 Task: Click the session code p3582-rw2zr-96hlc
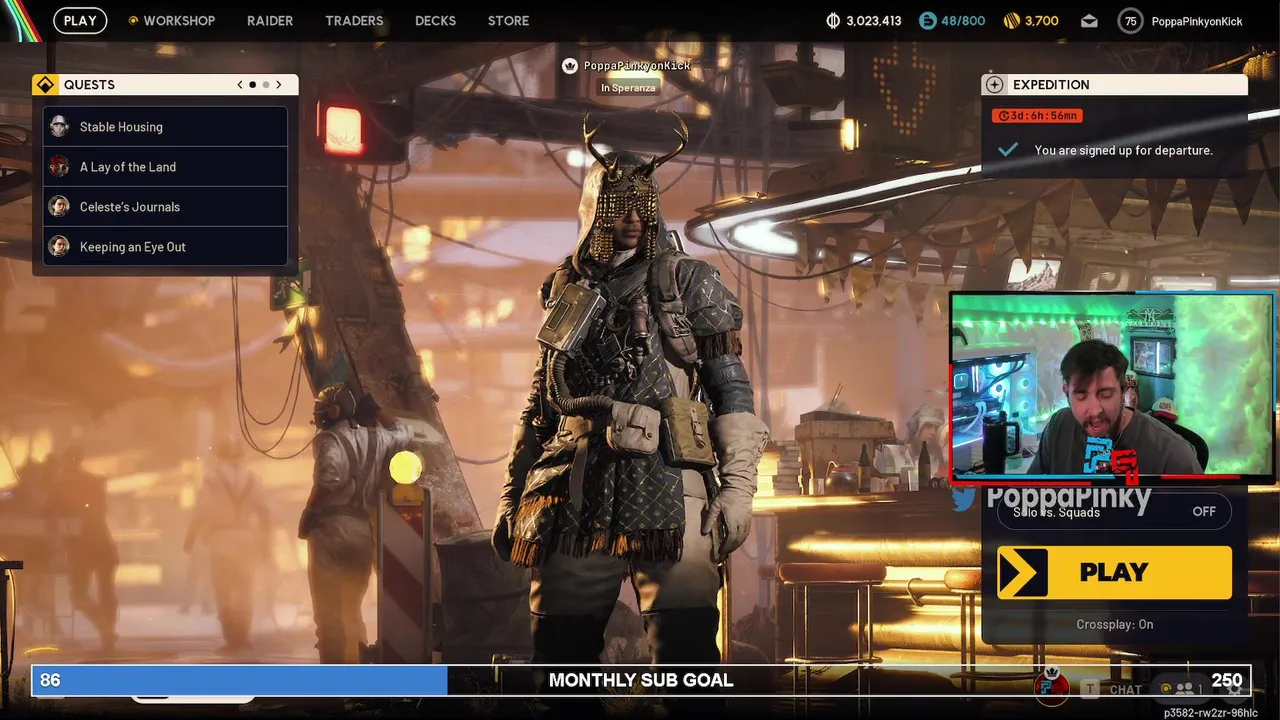pyautogui.click(x=1211, y=712)
